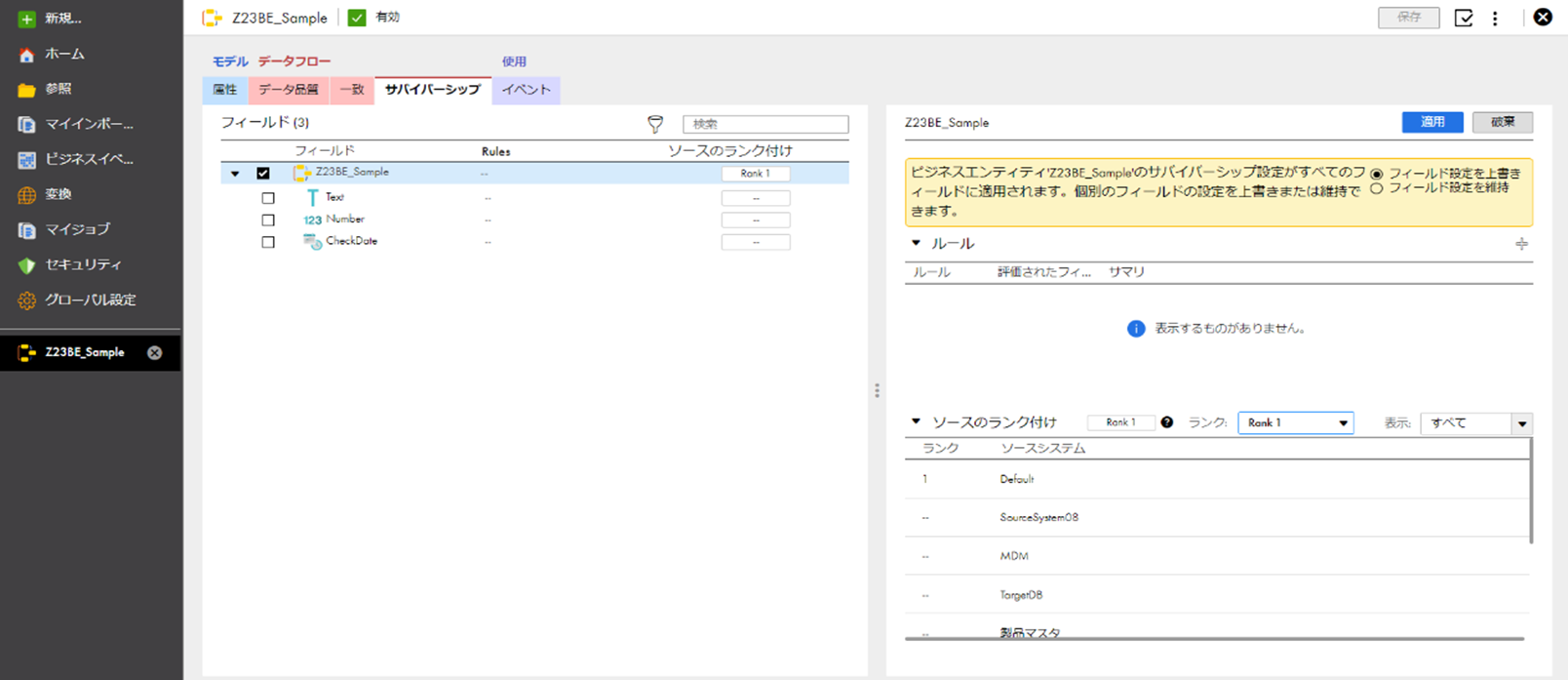Close the Z23BE_Sample sidebar tab
This screenshot has height=680, width=1568.
coord(154,353)
